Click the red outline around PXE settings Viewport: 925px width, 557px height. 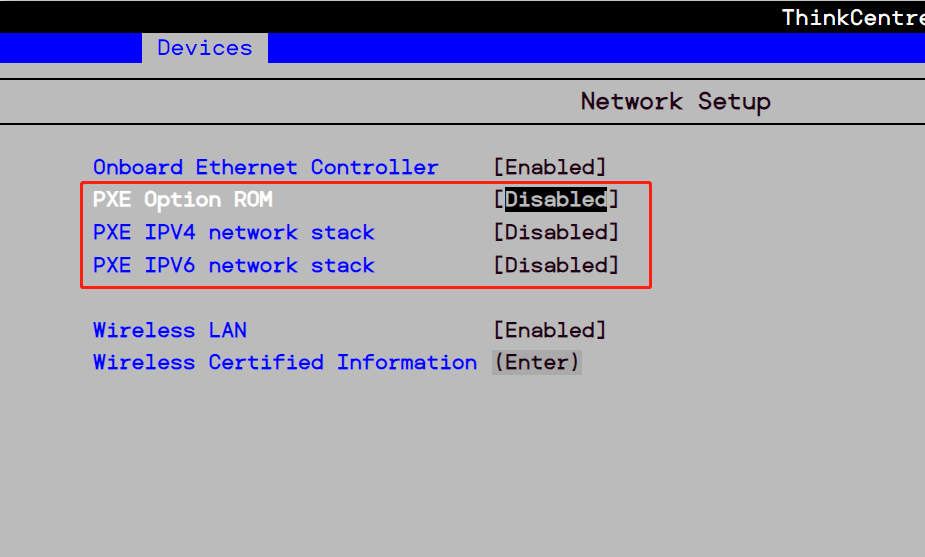click(651, 235)
